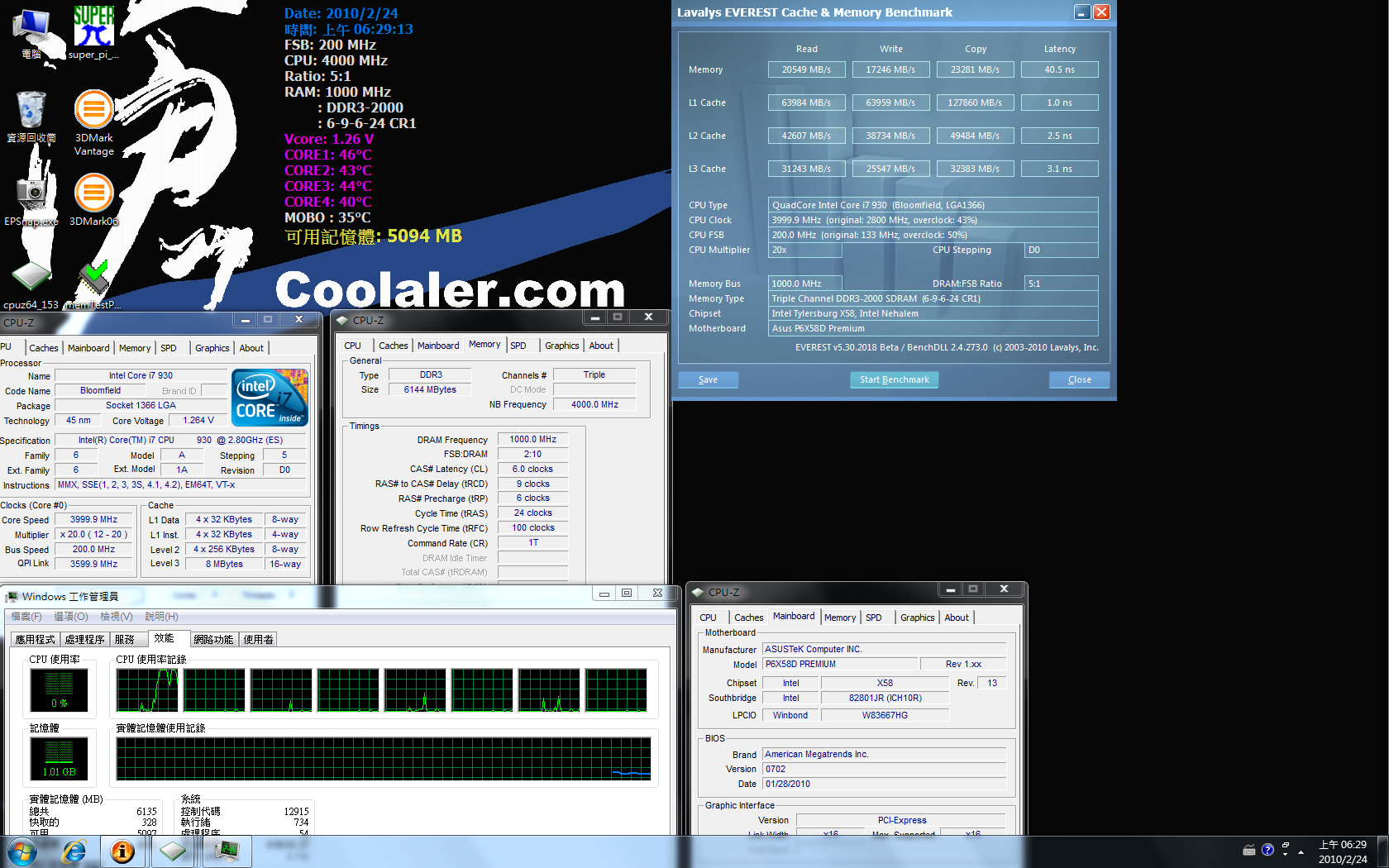Open the memTestP desktop icon
Screen dimensions: 1389x868
[x=93, y=285]
